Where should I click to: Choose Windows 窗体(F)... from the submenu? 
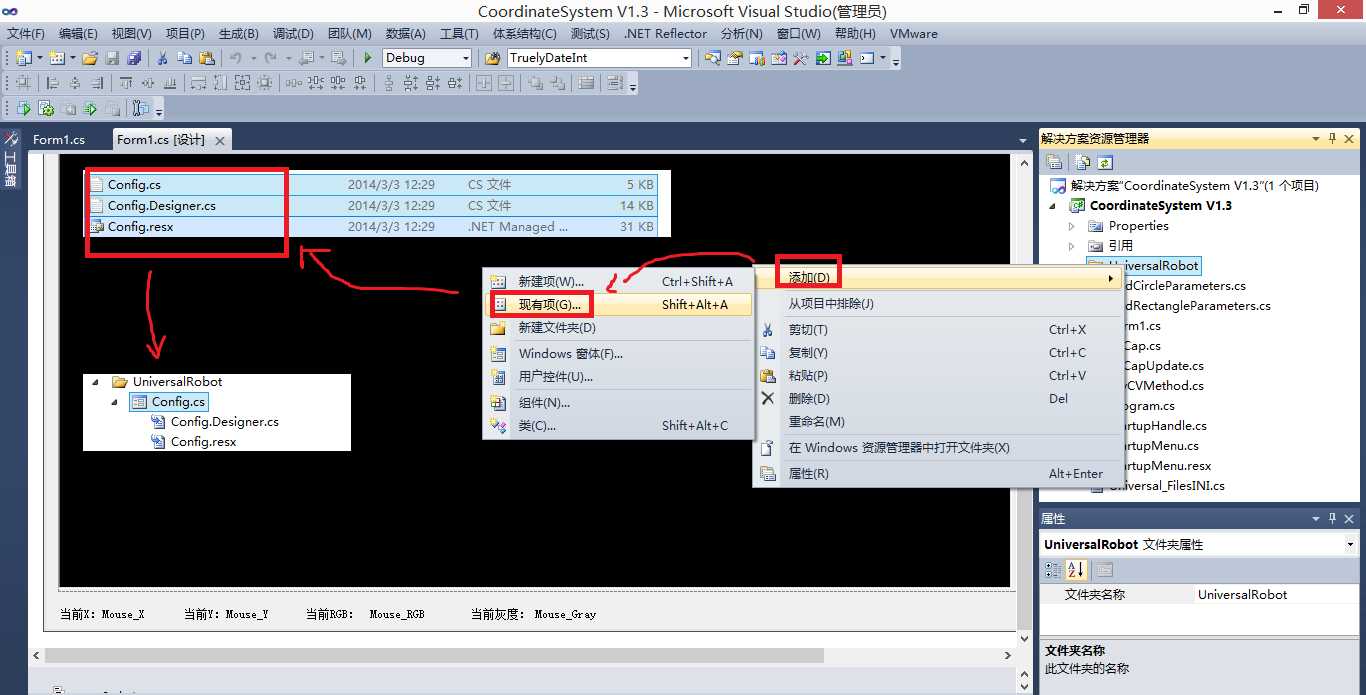(x=616, y=354)
